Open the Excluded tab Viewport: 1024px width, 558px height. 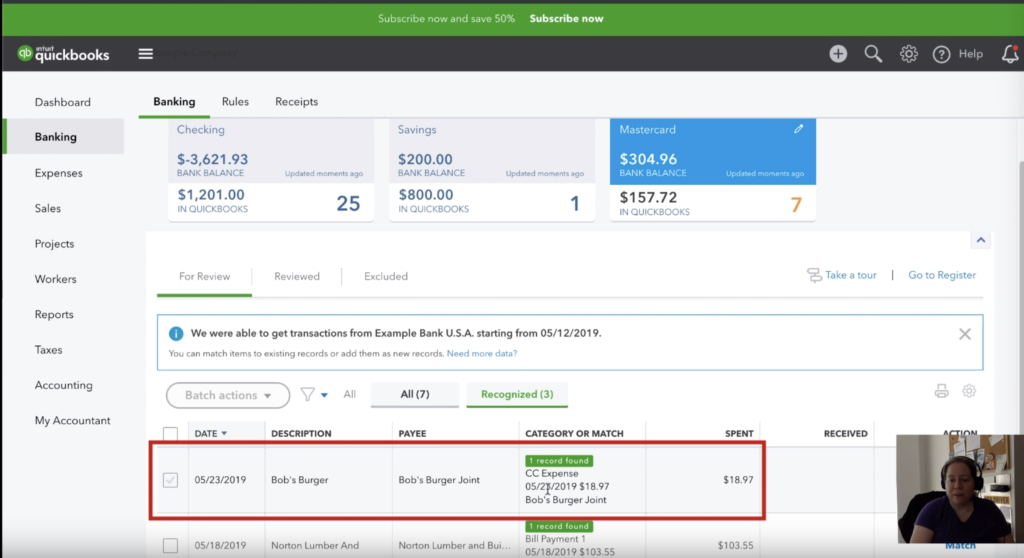click(386, 276)
